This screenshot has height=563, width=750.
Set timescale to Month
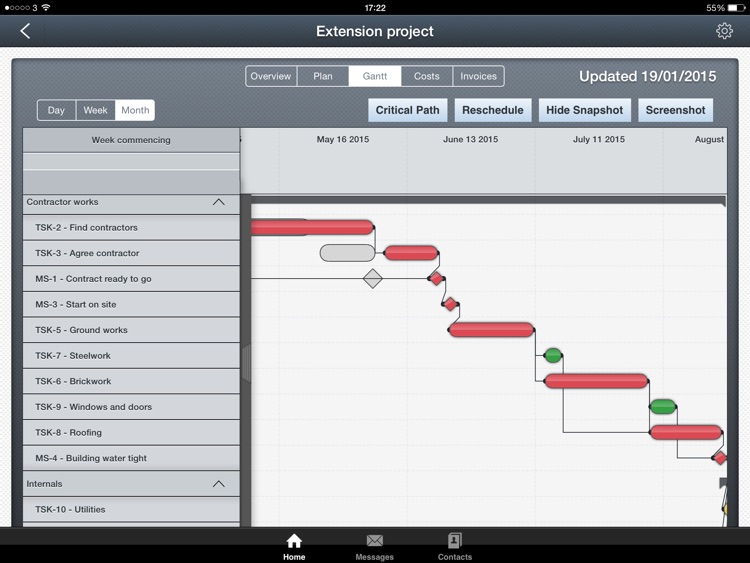point(135,110)
